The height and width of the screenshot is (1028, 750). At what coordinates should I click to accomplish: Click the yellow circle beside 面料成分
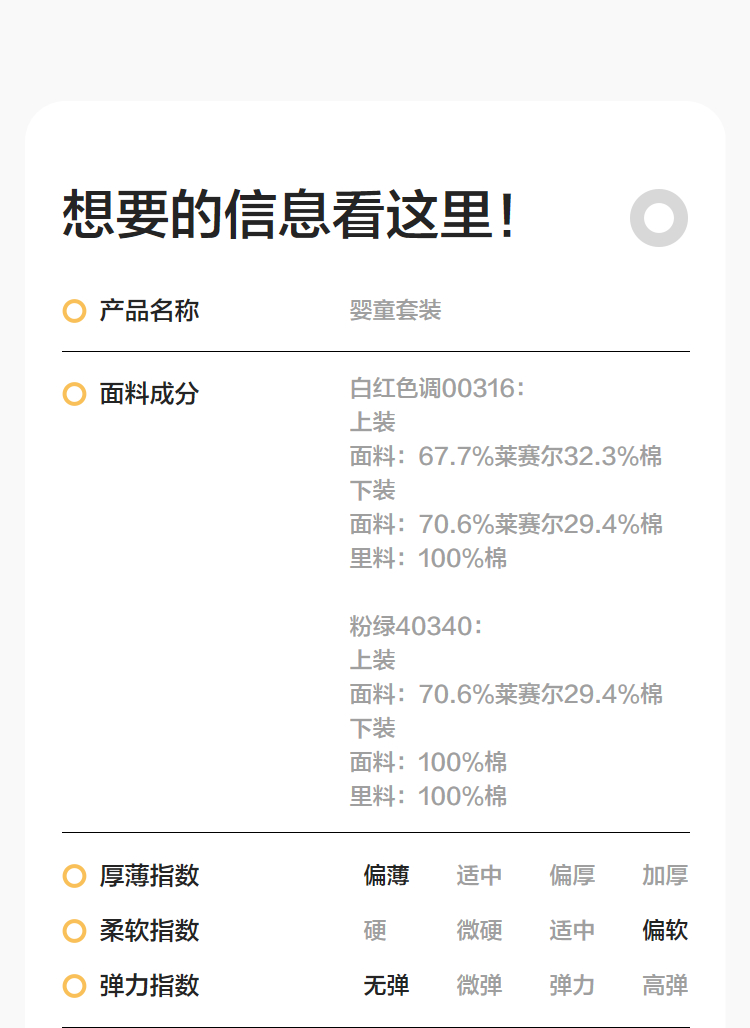tap(74, 394)
